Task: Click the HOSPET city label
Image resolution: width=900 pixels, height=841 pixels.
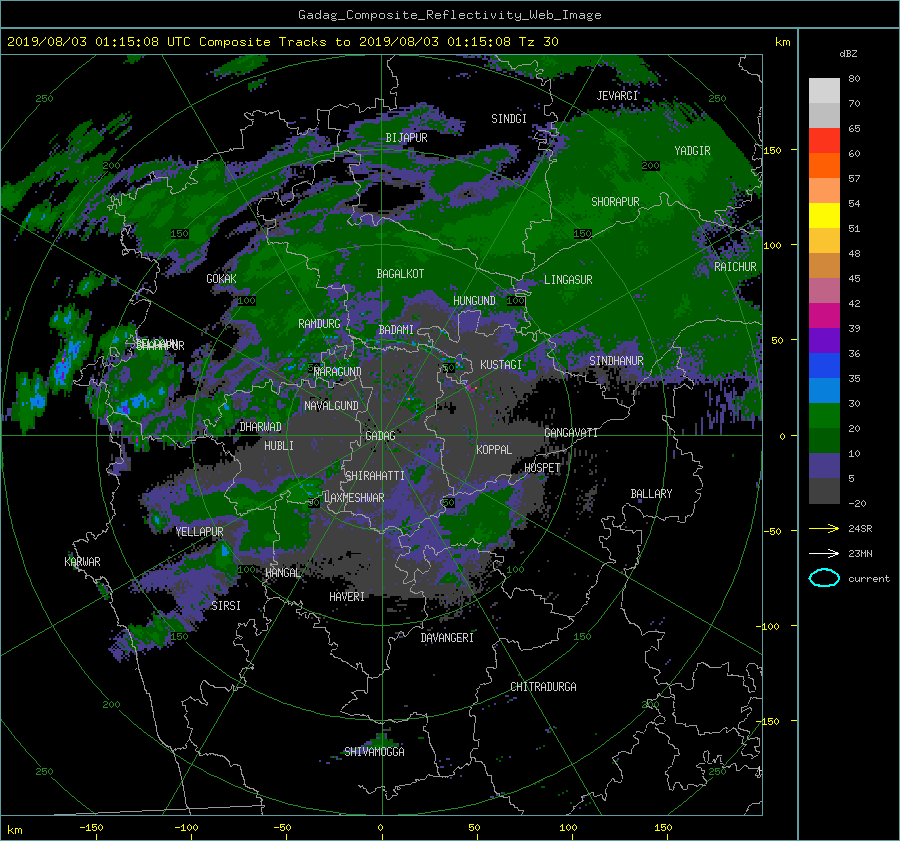Action: [x=542, y=468]
